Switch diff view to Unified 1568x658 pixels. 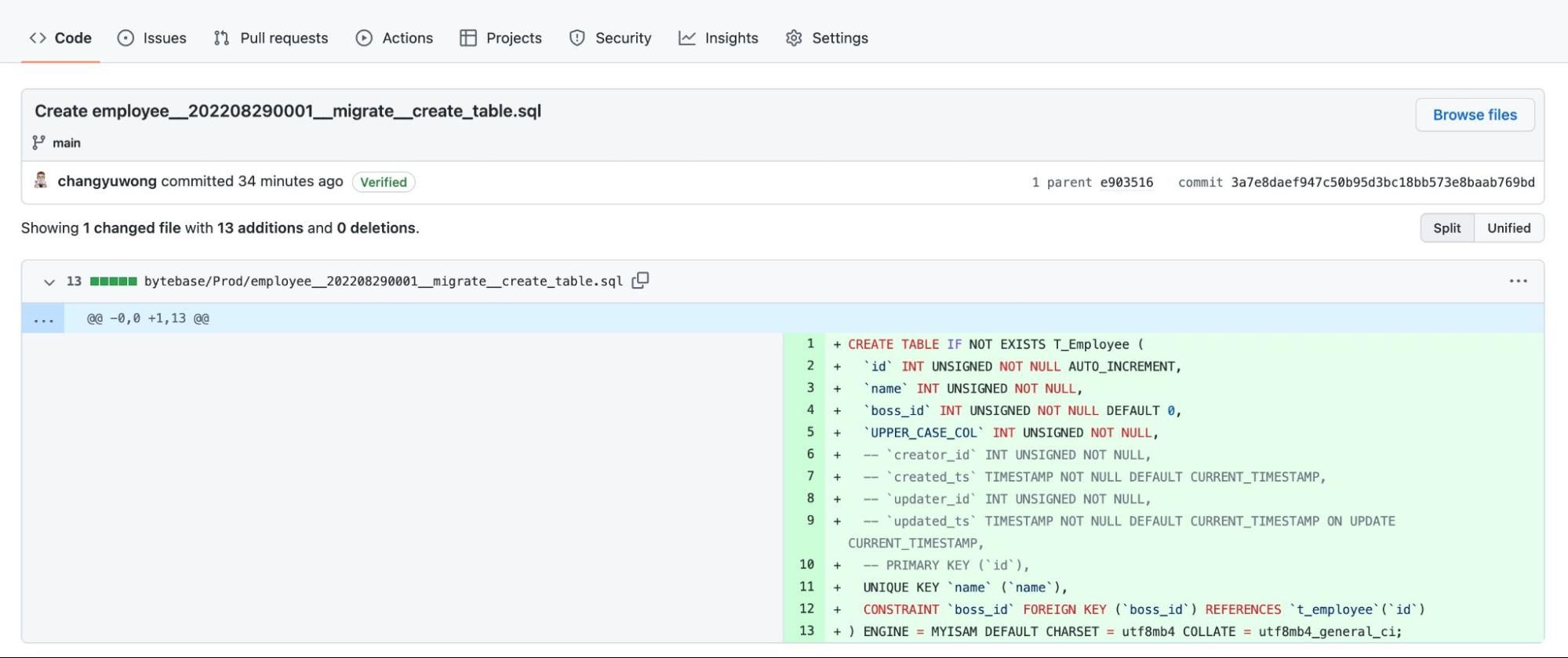[x=1508, y=228]
